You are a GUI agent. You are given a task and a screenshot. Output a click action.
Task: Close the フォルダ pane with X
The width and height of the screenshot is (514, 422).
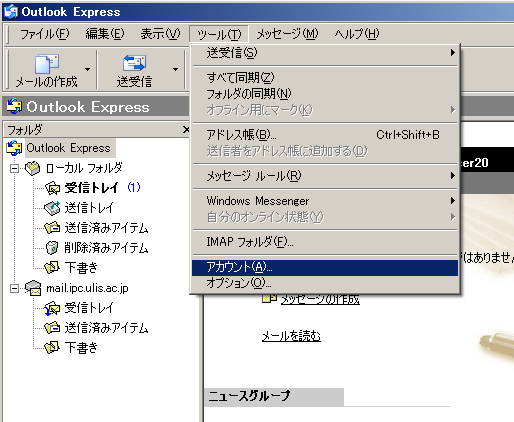pos(186,129)
